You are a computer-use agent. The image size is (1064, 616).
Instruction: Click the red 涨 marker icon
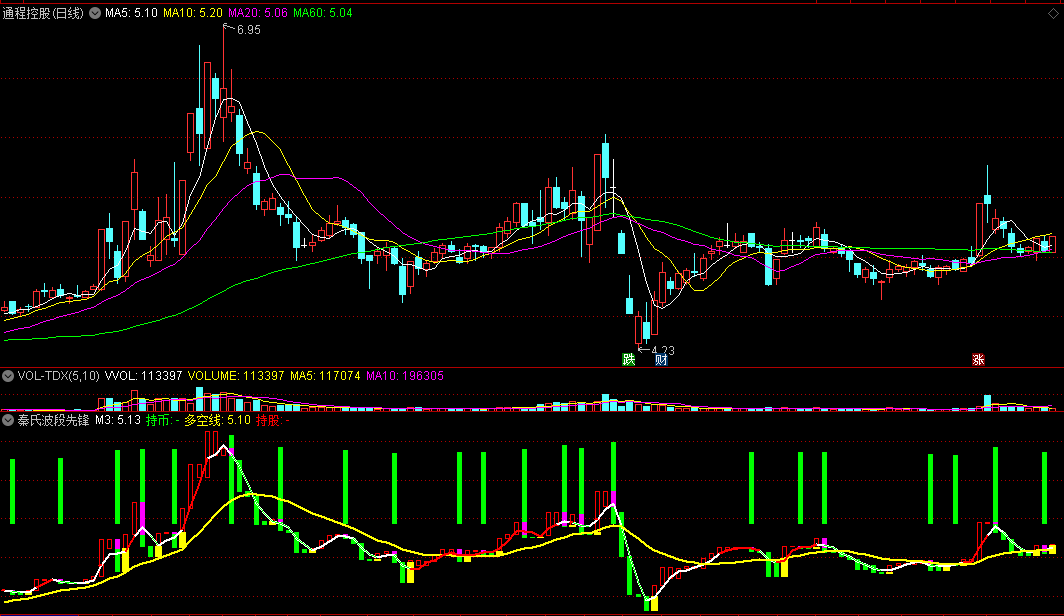978,360
